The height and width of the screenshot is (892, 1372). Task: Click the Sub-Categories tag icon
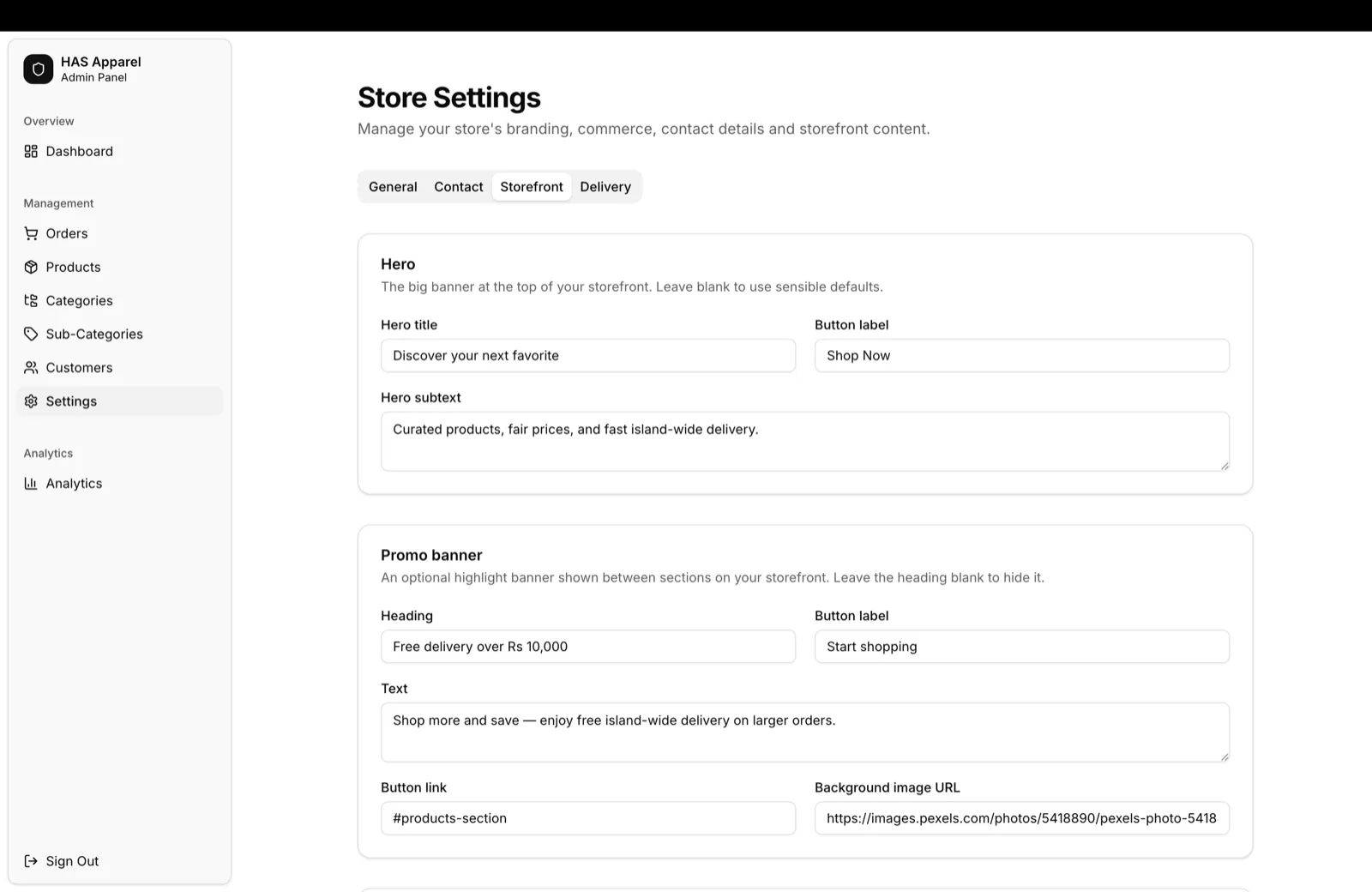point(31,334)
